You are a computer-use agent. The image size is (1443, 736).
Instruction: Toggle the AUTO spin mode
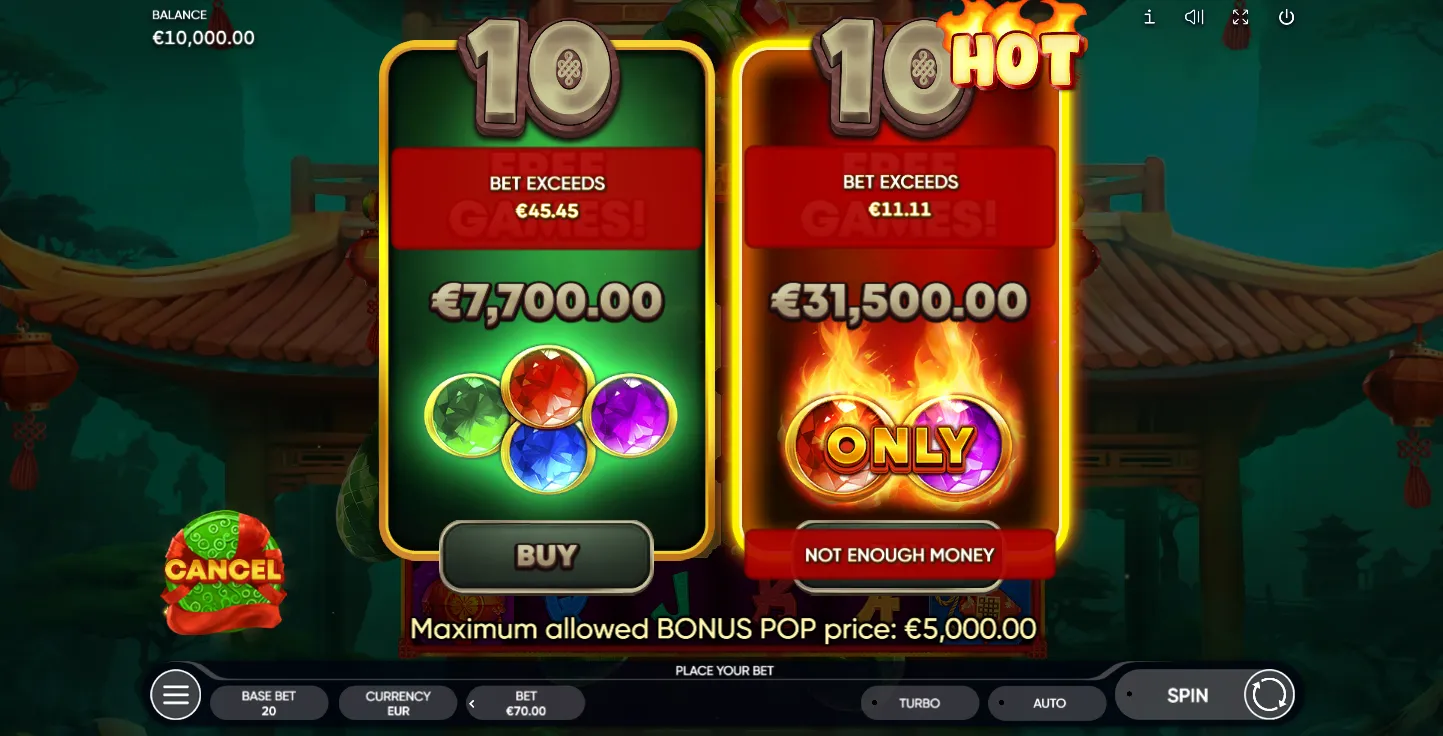1048,703
